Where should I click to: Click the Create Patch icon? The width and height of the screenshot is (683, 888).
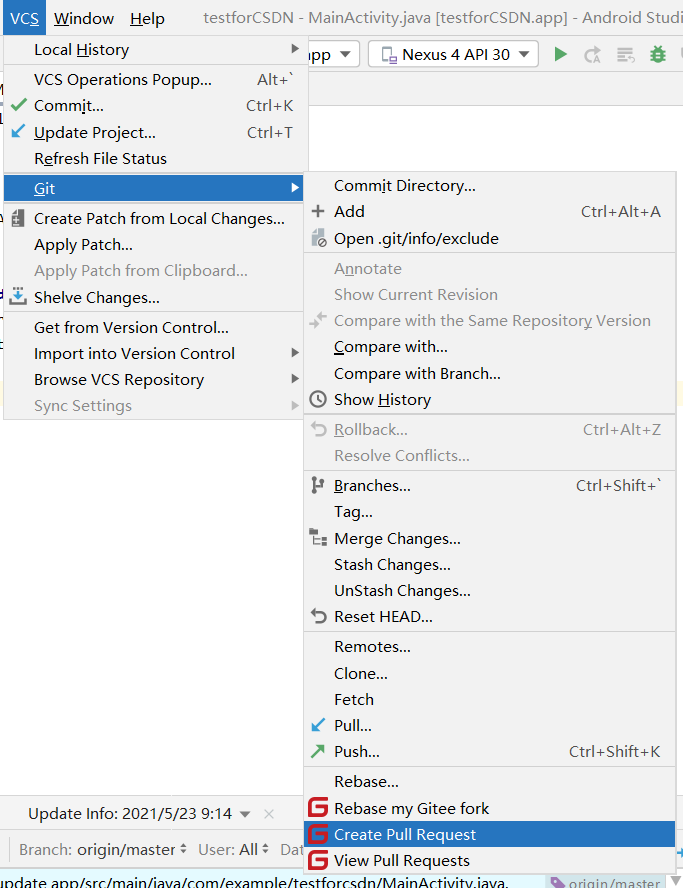tap(18, 218)
